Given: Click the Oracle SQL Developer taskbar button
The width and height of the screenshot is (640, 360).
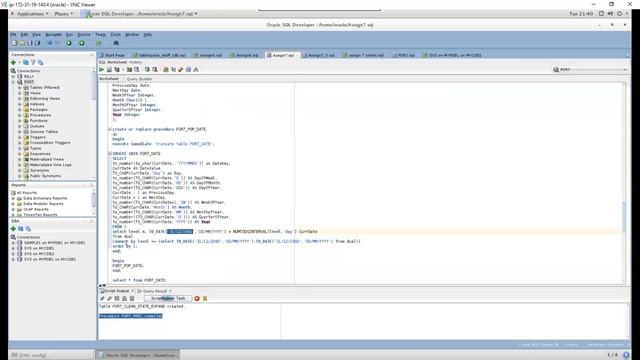Looking at the screenshot, I should click(x=138, y=355).
